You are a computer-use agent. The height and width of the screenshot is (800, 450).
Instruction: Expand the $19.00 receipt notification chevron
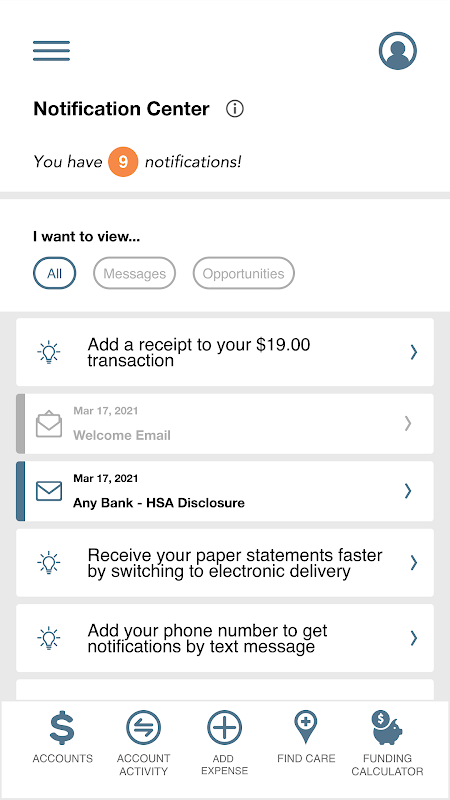tap(414, 352)
